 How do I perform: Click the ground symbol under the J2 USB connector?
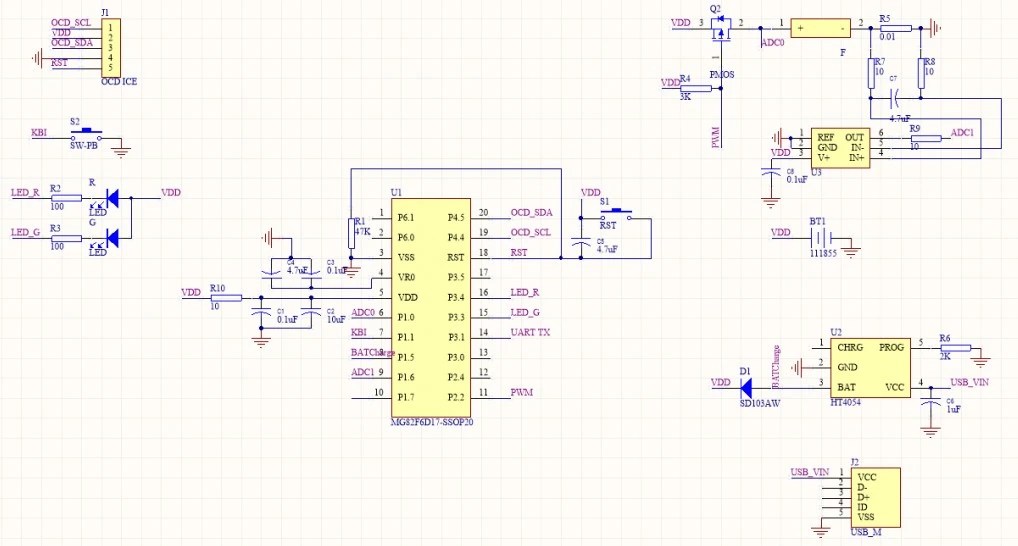coord(821,532)
